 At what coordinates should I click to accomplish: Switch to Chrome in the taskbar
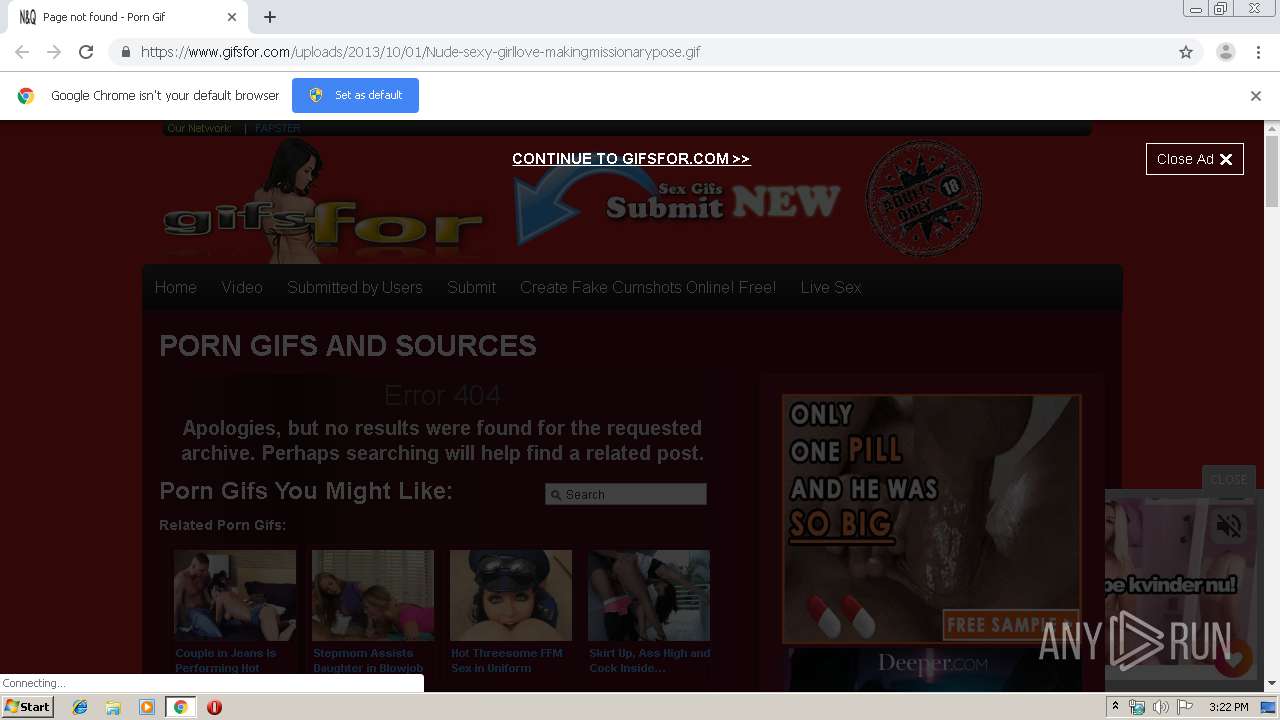pos(181,707)
